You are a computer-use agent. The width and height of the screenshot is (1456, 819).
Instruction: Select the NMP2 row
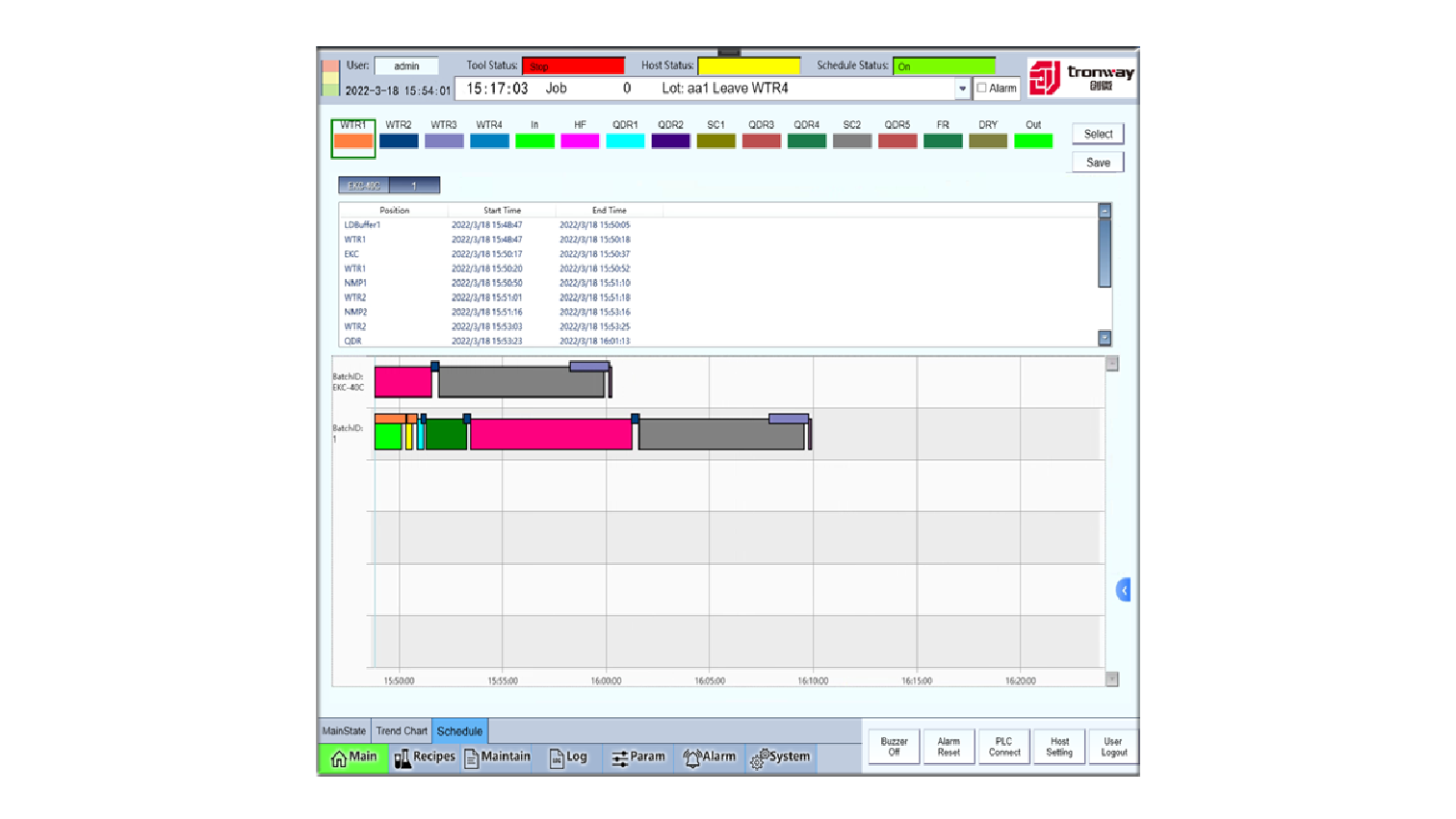(718, 312)
